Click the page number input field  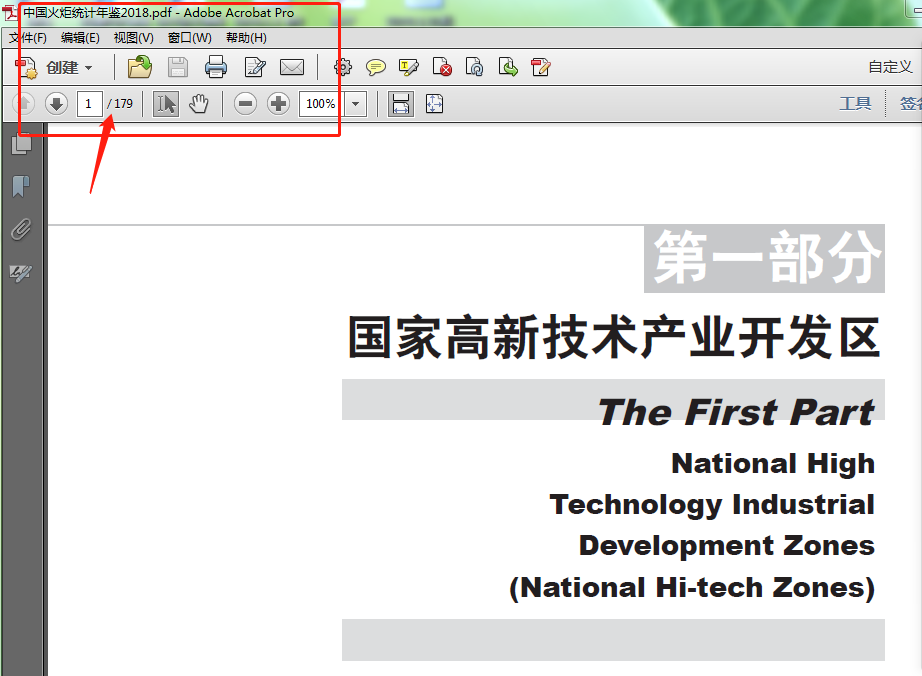click(x=90, y=104)
